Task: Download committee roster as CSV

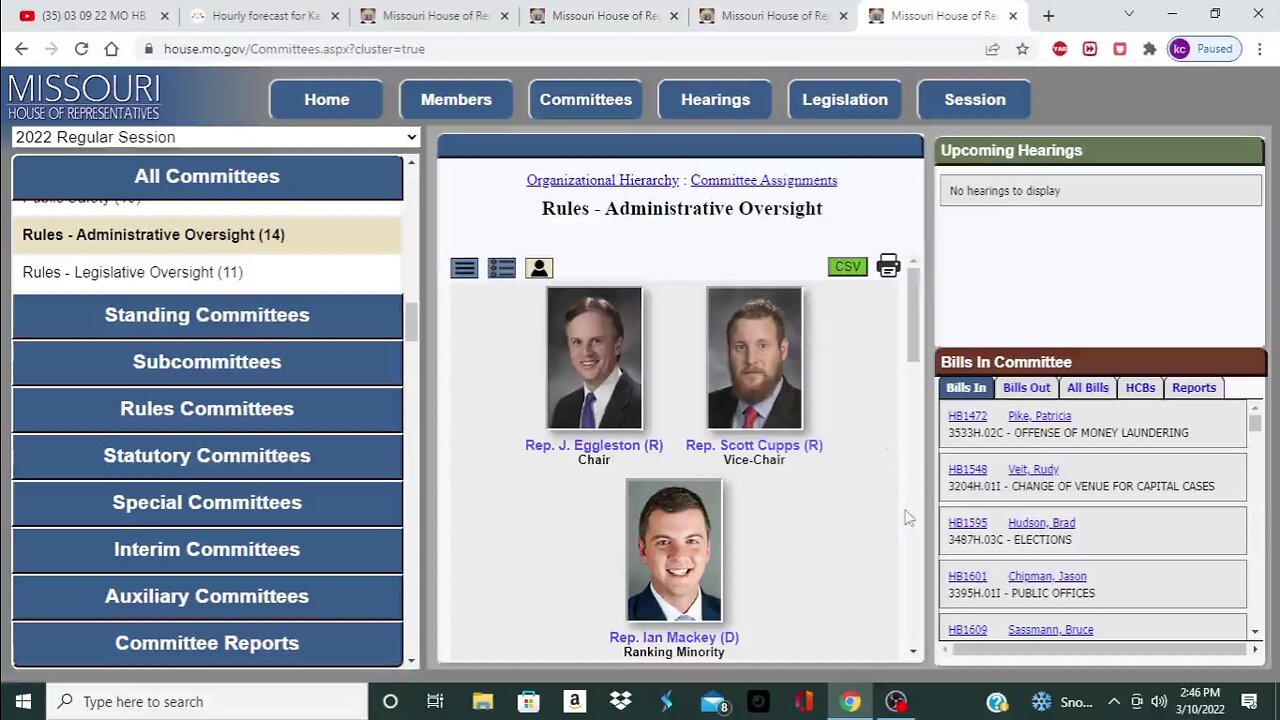Action: pos(847,266)
